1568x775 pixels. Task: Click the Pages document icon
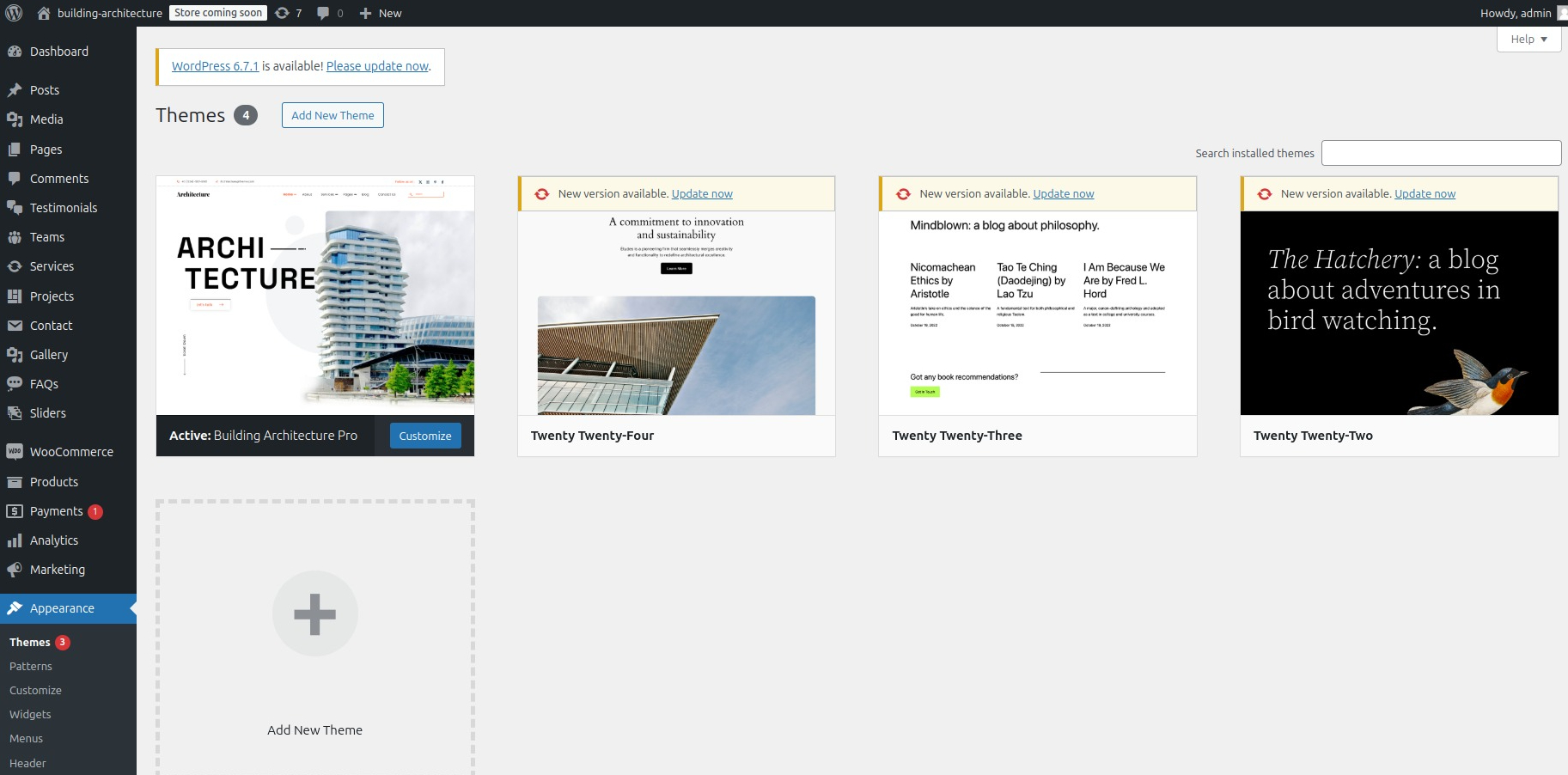point(15,150)
